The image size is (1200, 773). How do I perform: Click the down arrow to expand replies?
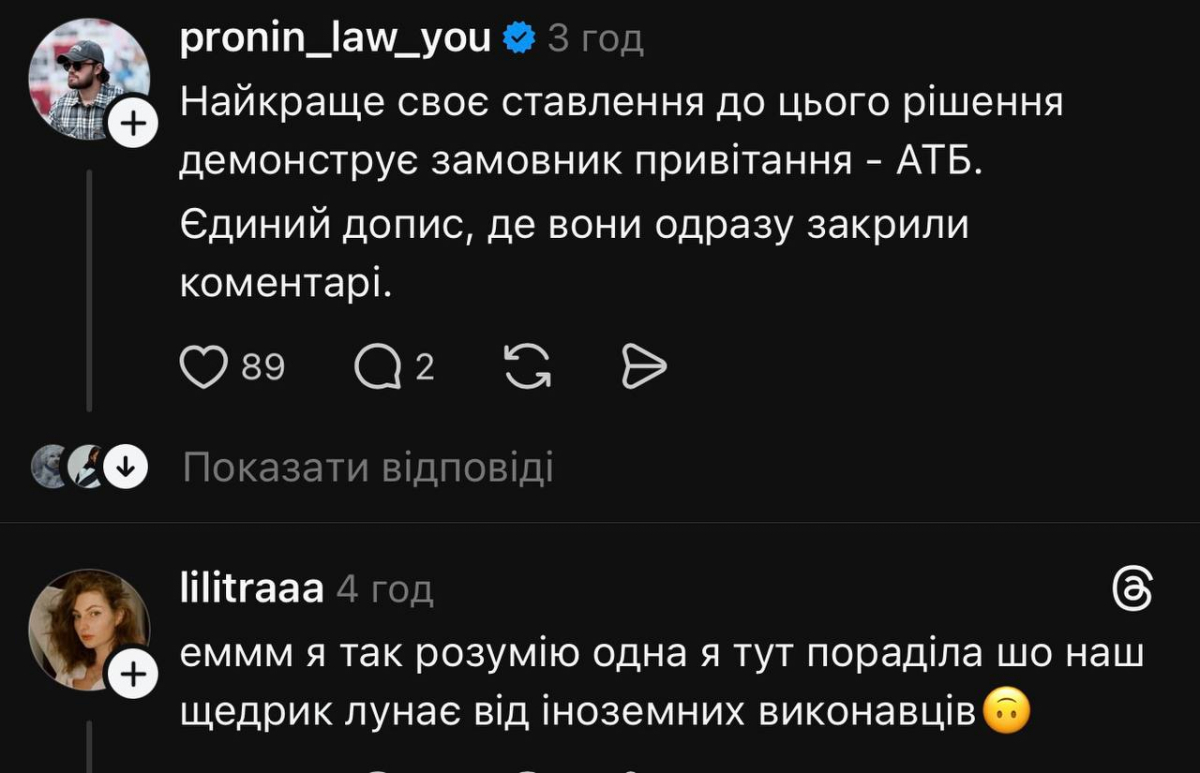[126, 466]
